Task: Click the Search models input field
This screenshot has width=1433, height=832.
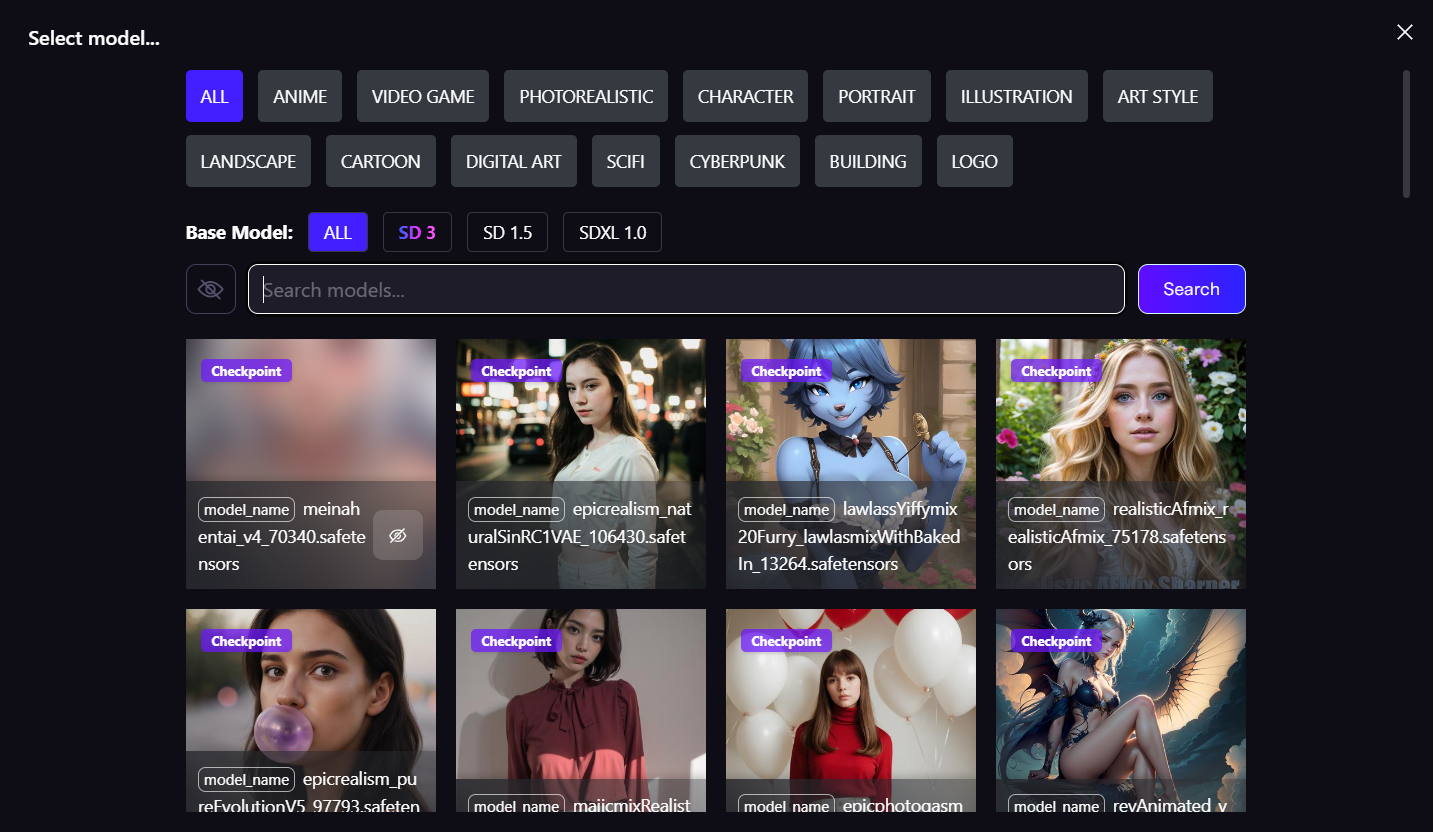Action: point(686,289)
